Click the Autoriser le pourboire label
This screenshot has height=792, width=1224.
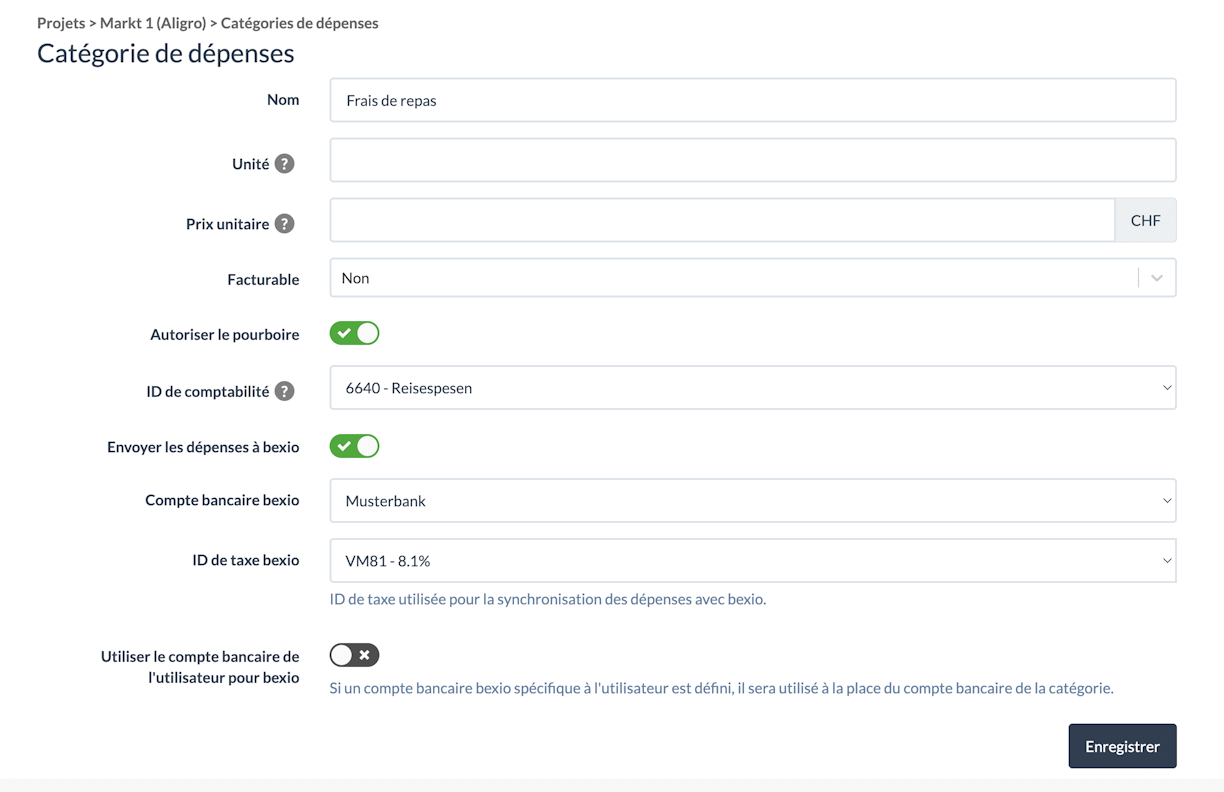click(x=225, y=334)
